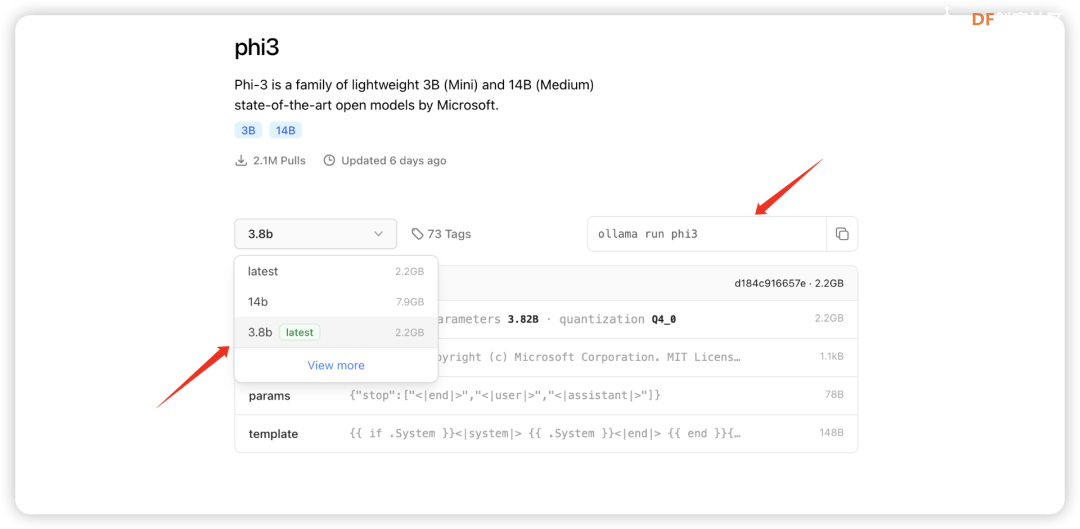Choose the 14b model tag
This screenshot has height=529, width=1080.
pyautogui.click(x=336, y=302)
